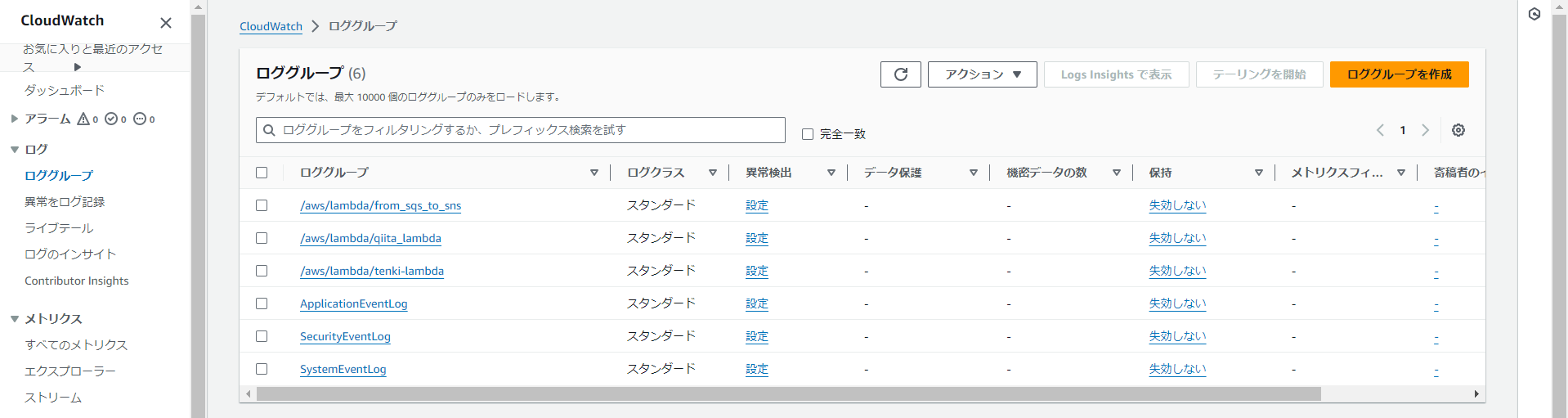Screen dimensions: 1568x418
Task: Open ストリーム in the sidebar
Action: [x=53, y=398]
